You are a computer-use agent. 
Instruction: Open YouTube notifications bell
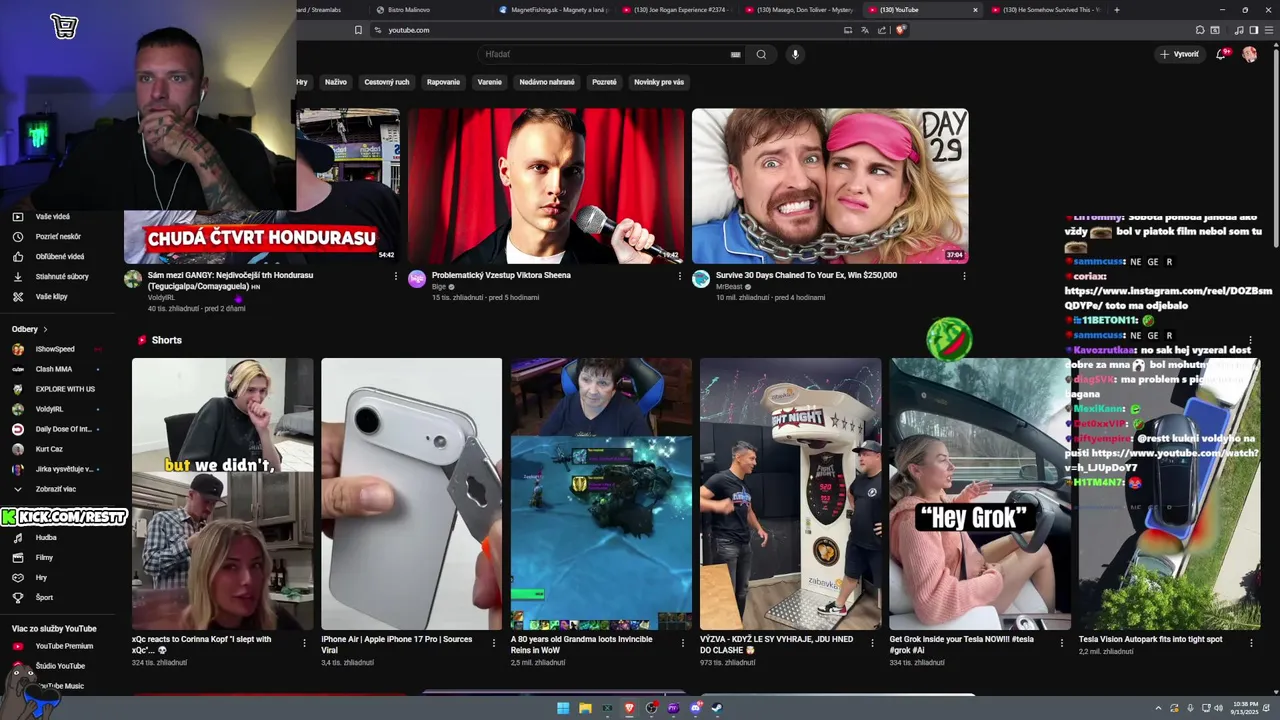point(1221,54)
